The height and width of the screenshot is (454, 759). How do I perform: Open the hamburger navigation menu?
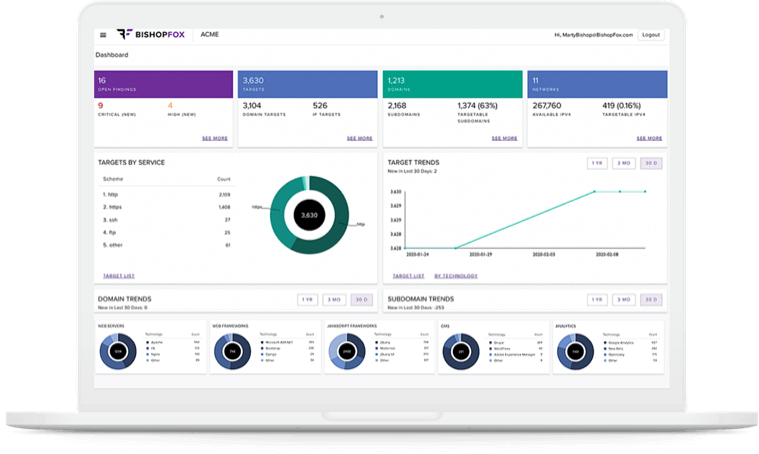102,35
